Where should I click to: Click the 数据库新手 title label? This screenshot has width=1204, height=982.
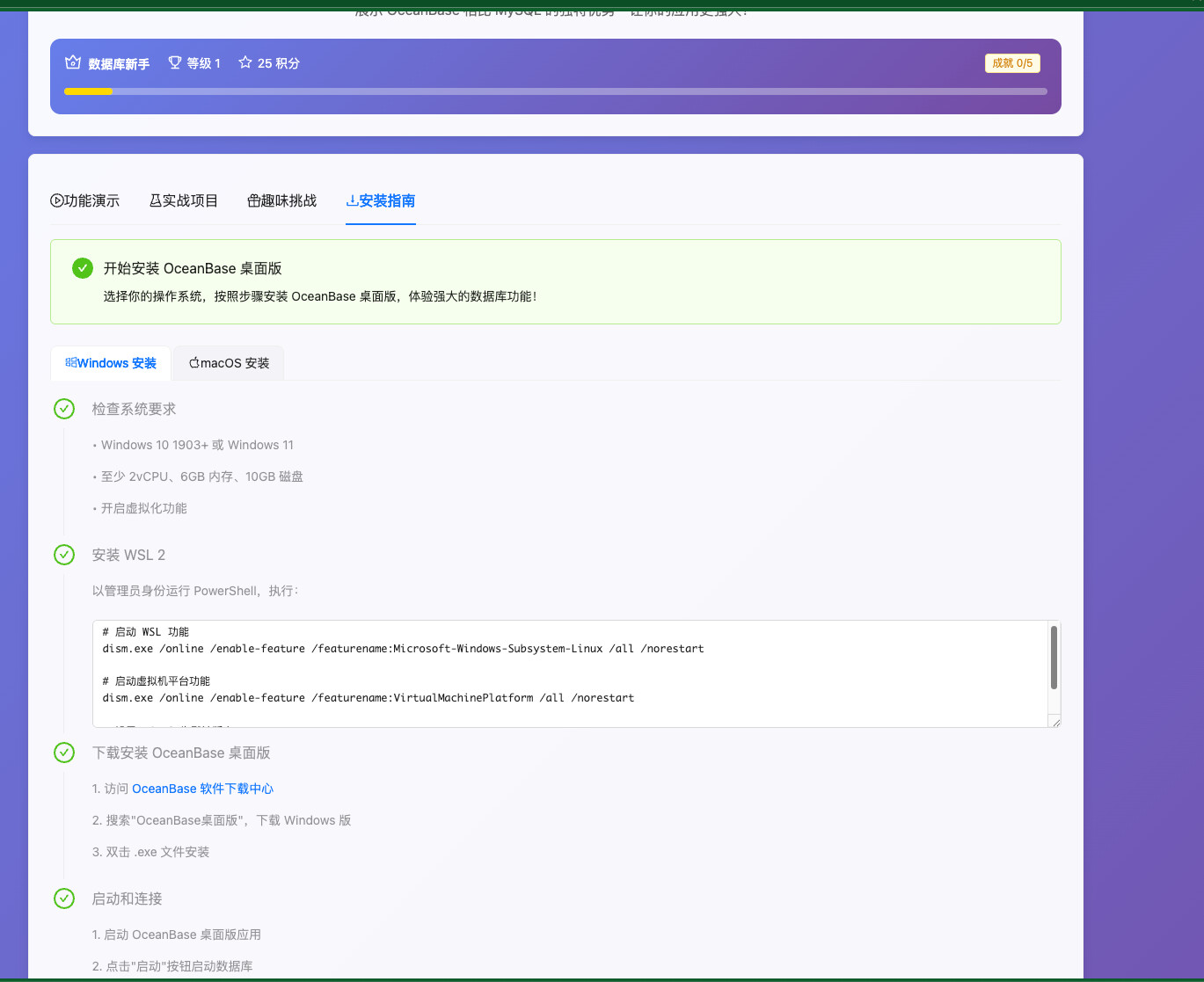point(119,63)
